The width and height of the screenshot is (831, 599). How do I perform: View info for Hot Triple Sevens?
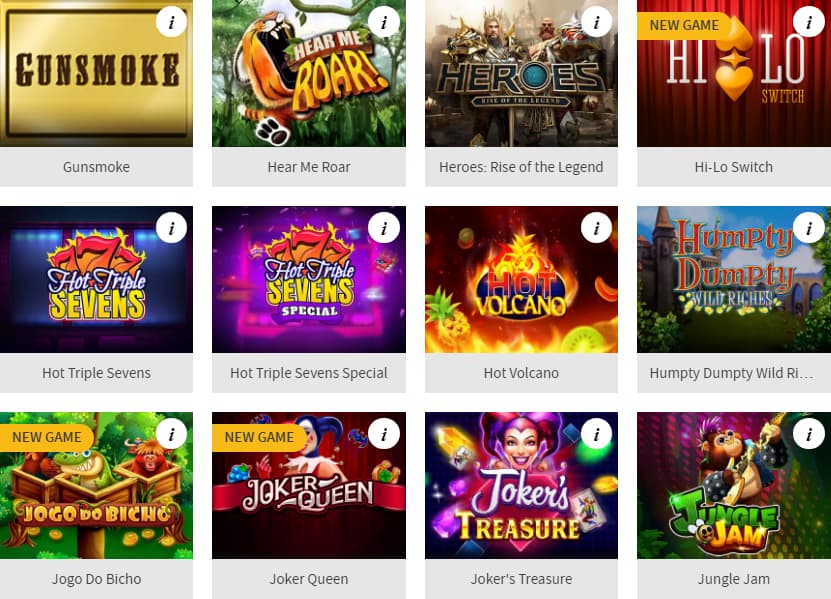(x=171, y=228)
